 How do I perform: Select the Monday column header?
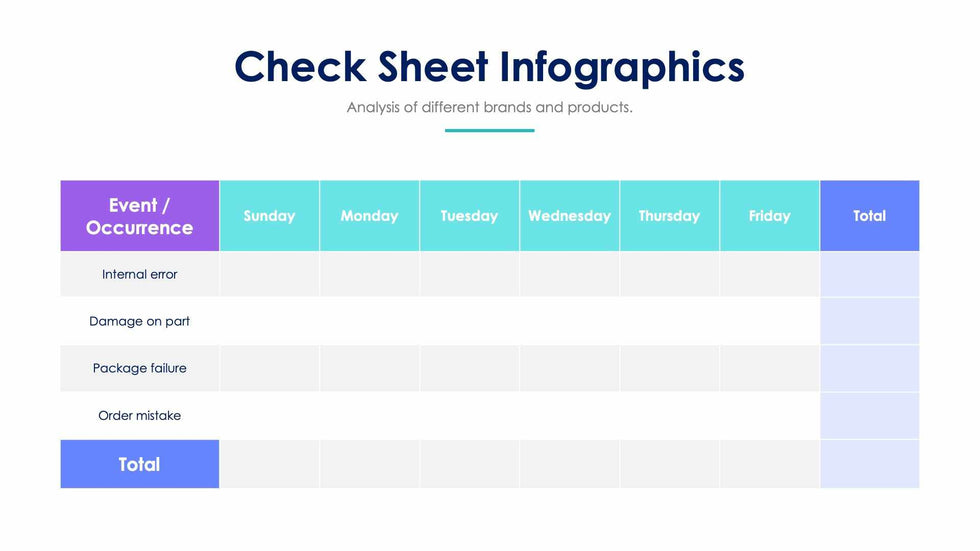point(369,216)
